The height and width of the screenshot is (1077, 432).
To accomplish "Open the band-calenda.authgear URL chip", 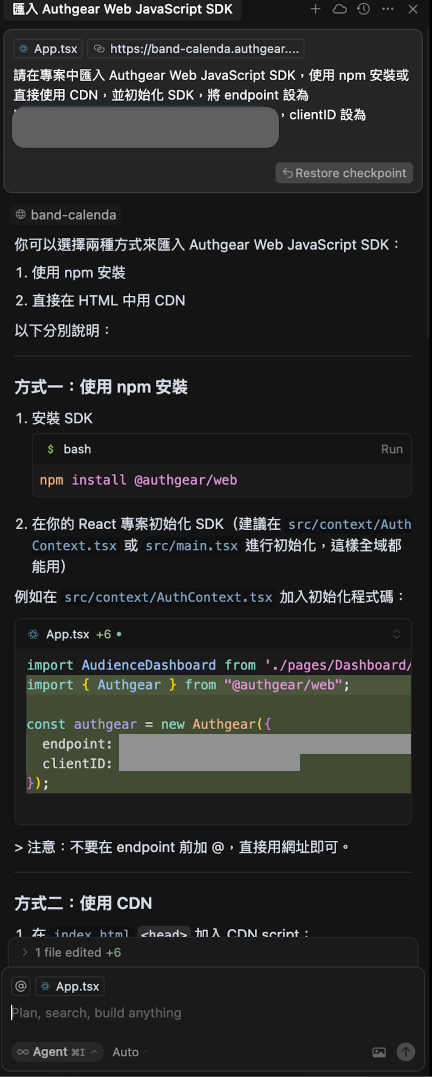I will pyautogui.click(x=196, y=49).
